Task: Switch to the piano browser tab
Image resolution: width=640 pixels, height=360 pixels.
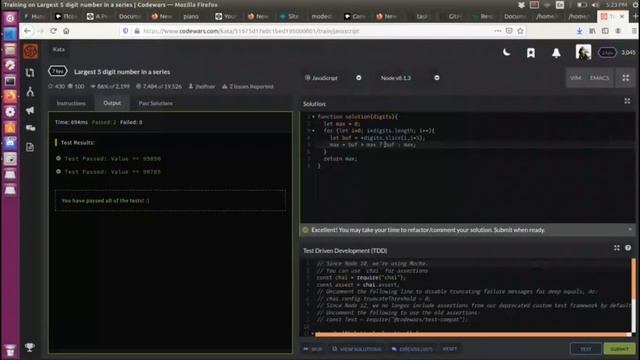Action: tap(191, 16)
